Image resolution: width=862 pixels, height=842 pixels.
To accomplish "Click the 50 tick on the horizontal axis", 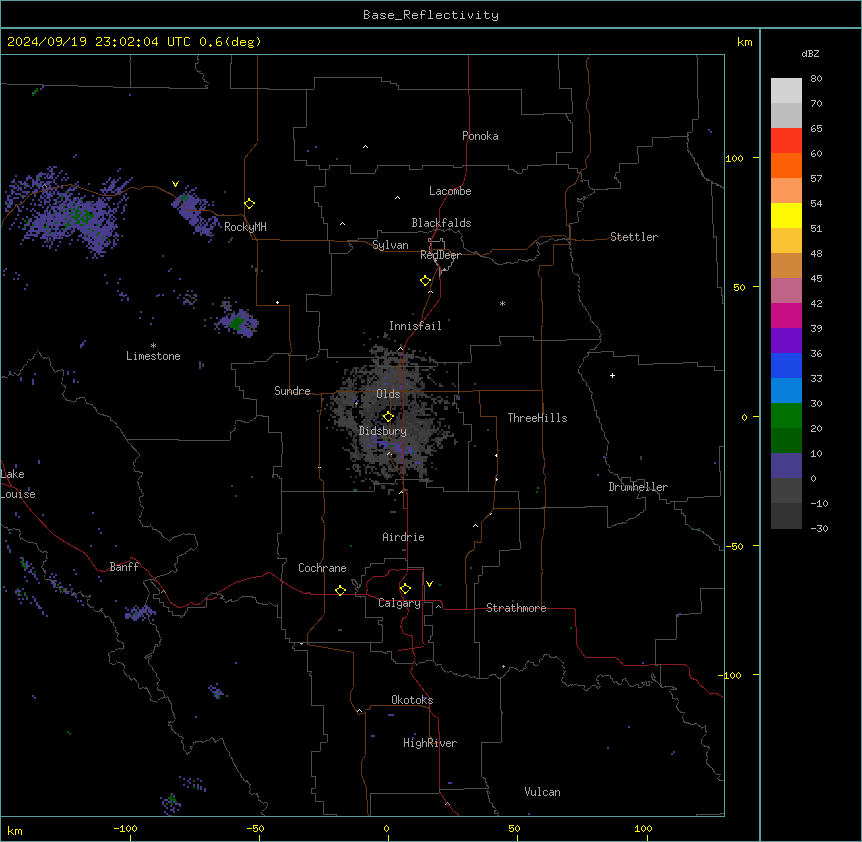I will coord(514,828).
